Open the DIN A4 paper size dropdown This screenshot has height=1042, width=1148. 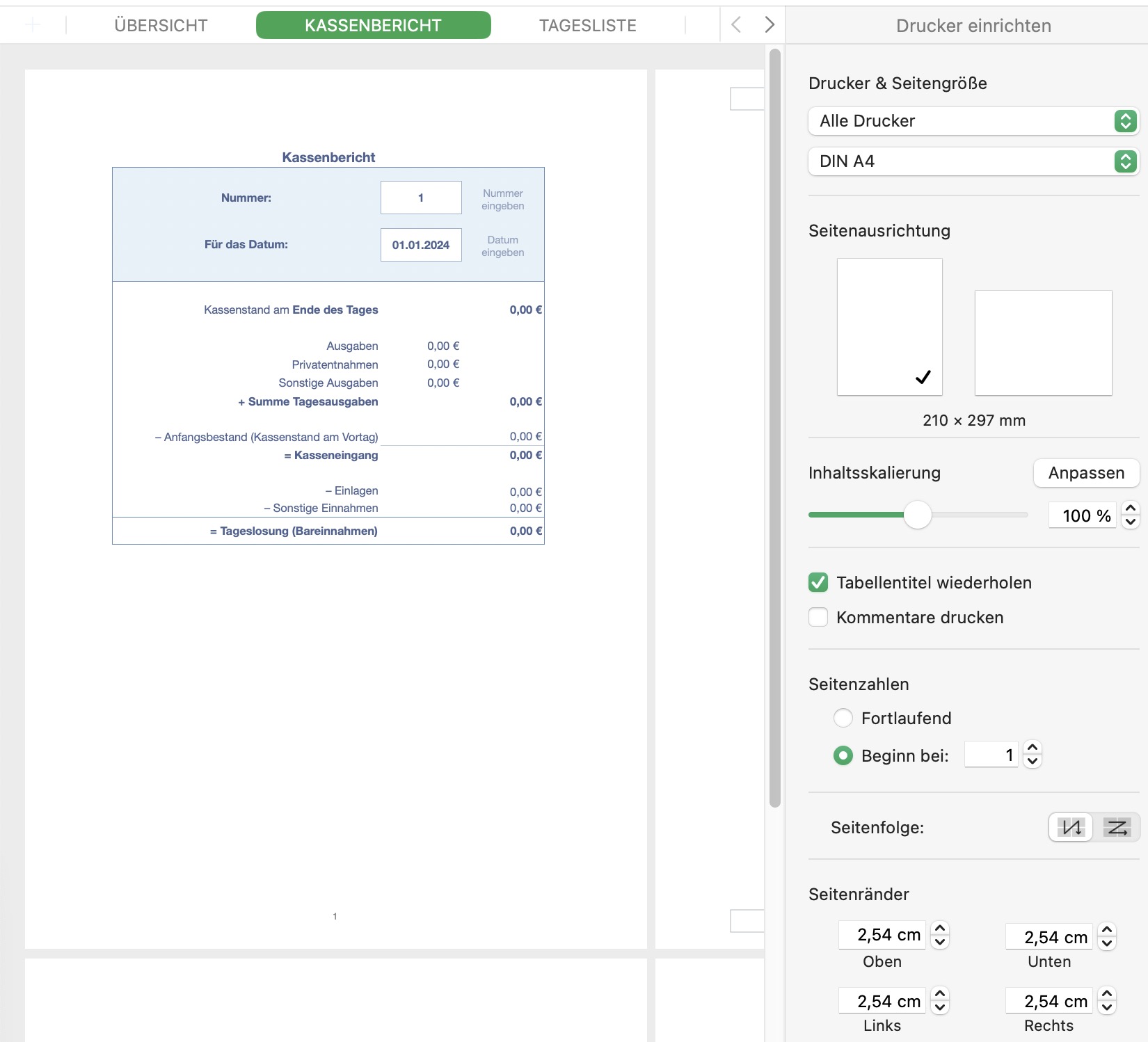973,161
